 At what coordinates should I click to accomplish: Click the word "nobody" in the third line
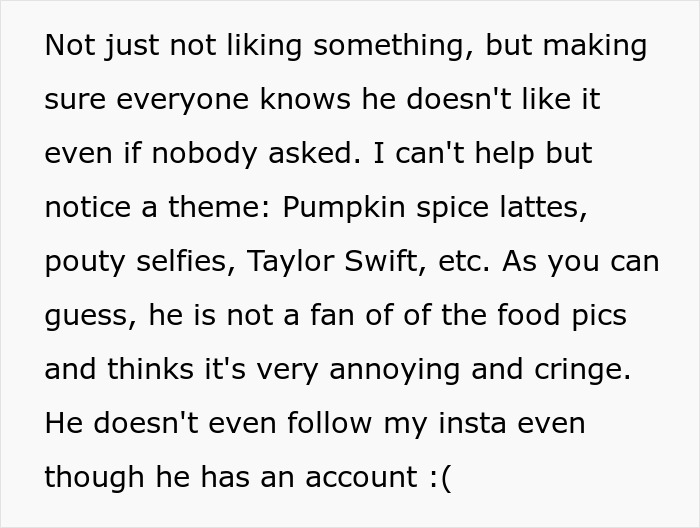point(204,154)
